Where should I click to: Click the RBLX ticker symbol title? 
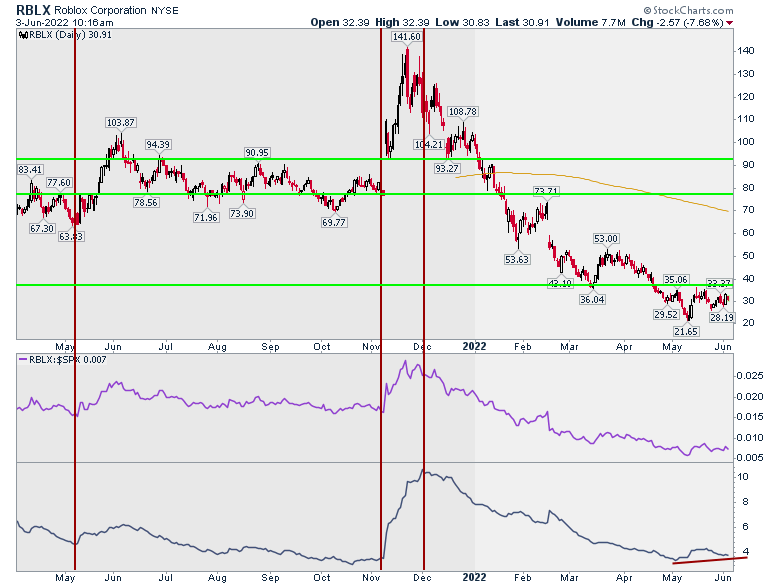pyautogui.click(x=33, y=10)
